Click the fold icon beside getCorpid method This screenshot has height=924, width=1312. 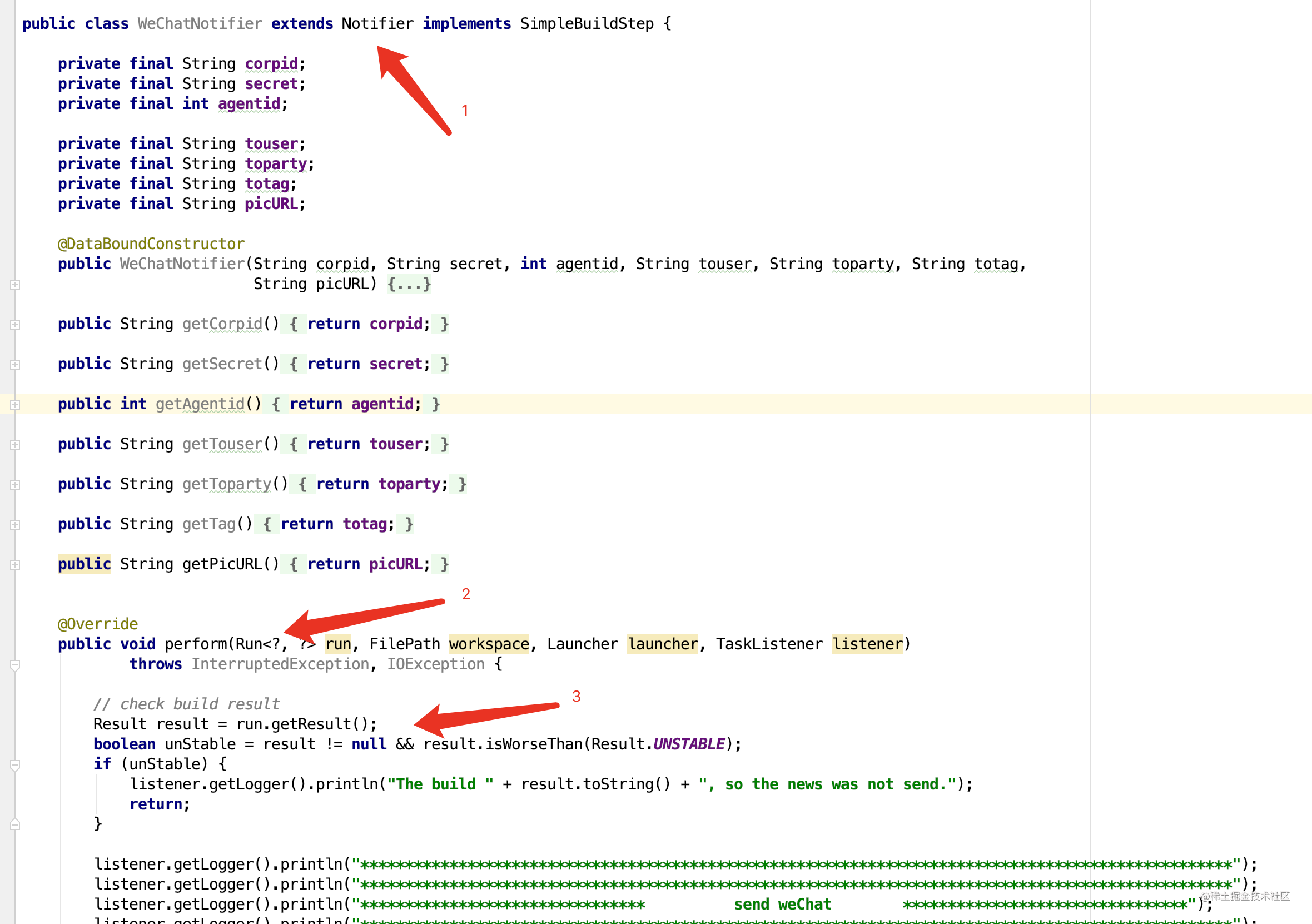[x=17, y=322]
